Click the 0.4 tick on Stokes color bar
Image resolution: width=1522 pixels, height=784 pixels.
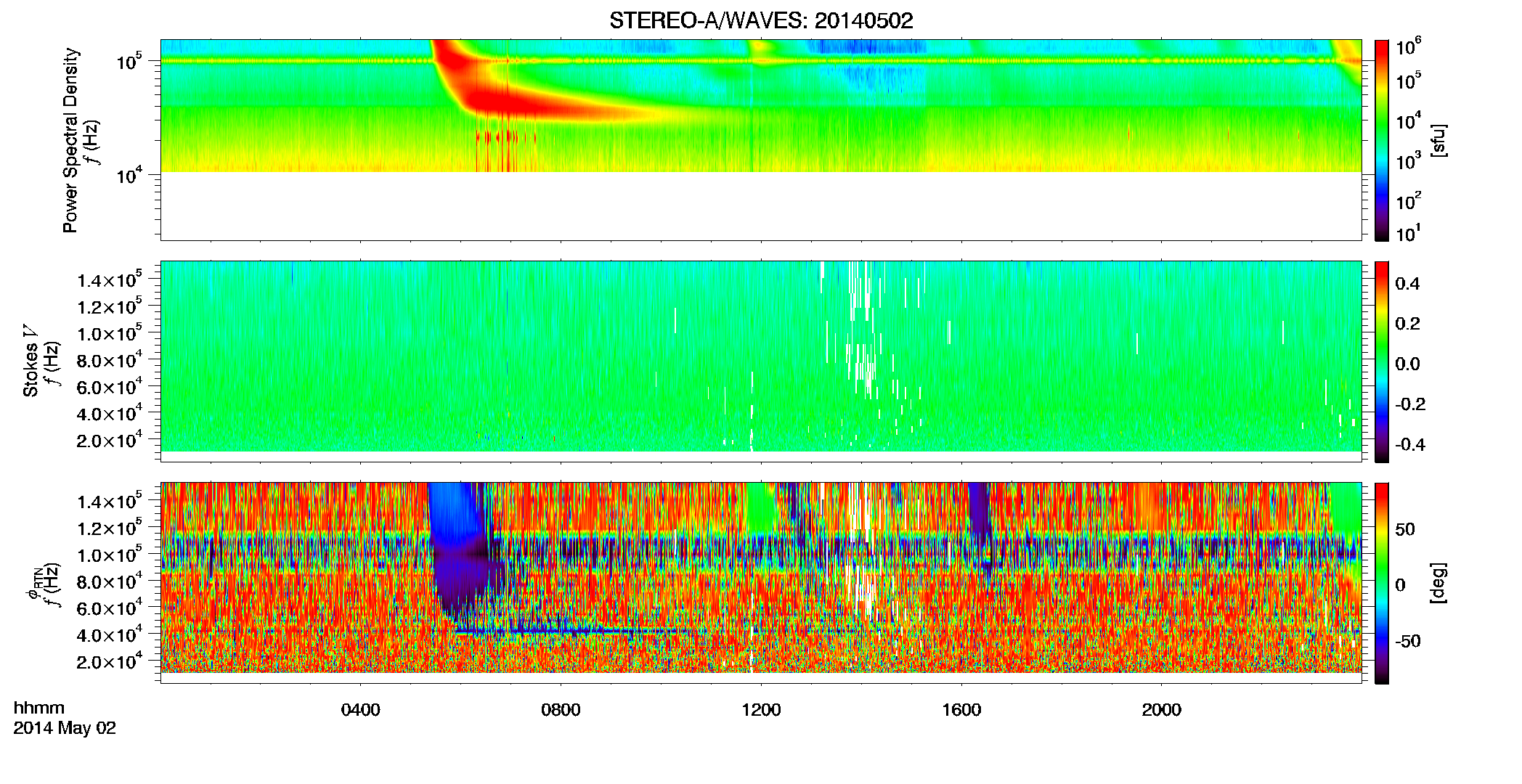point(1407,284)
